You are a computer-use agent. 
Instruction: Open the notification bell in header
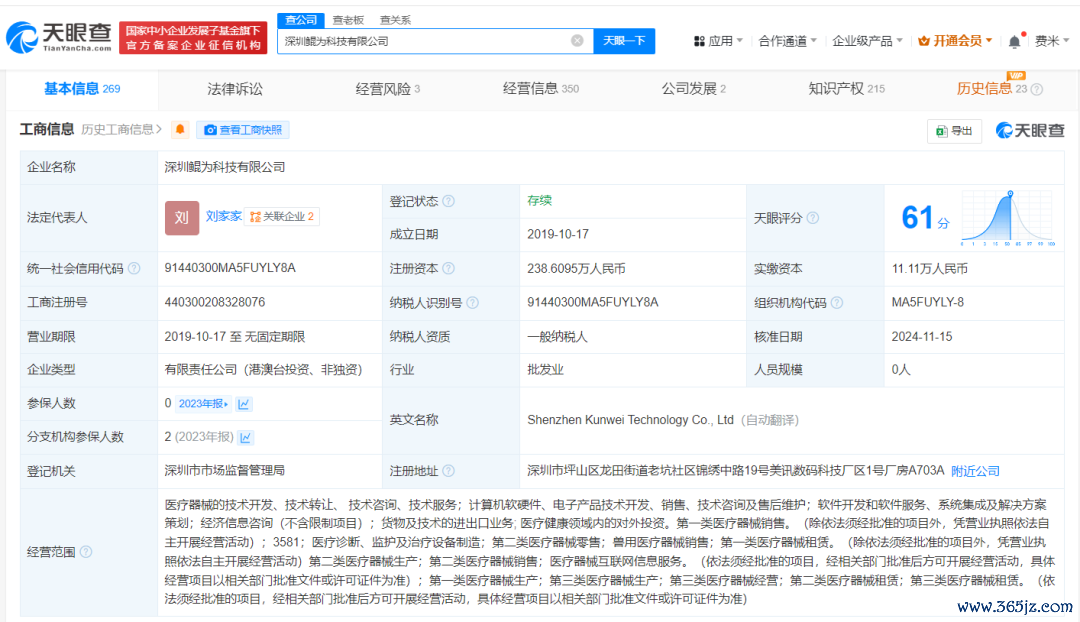click(x=1015, y=41)
